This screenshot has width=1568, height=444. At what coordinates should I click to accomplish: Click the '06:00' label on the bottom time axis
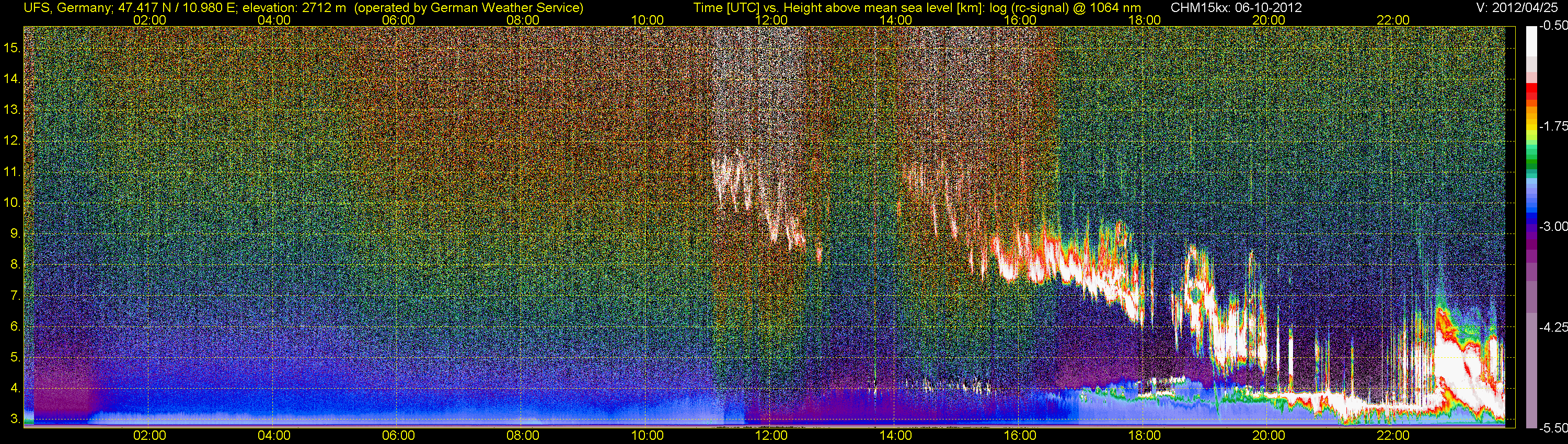pos(398,436)
